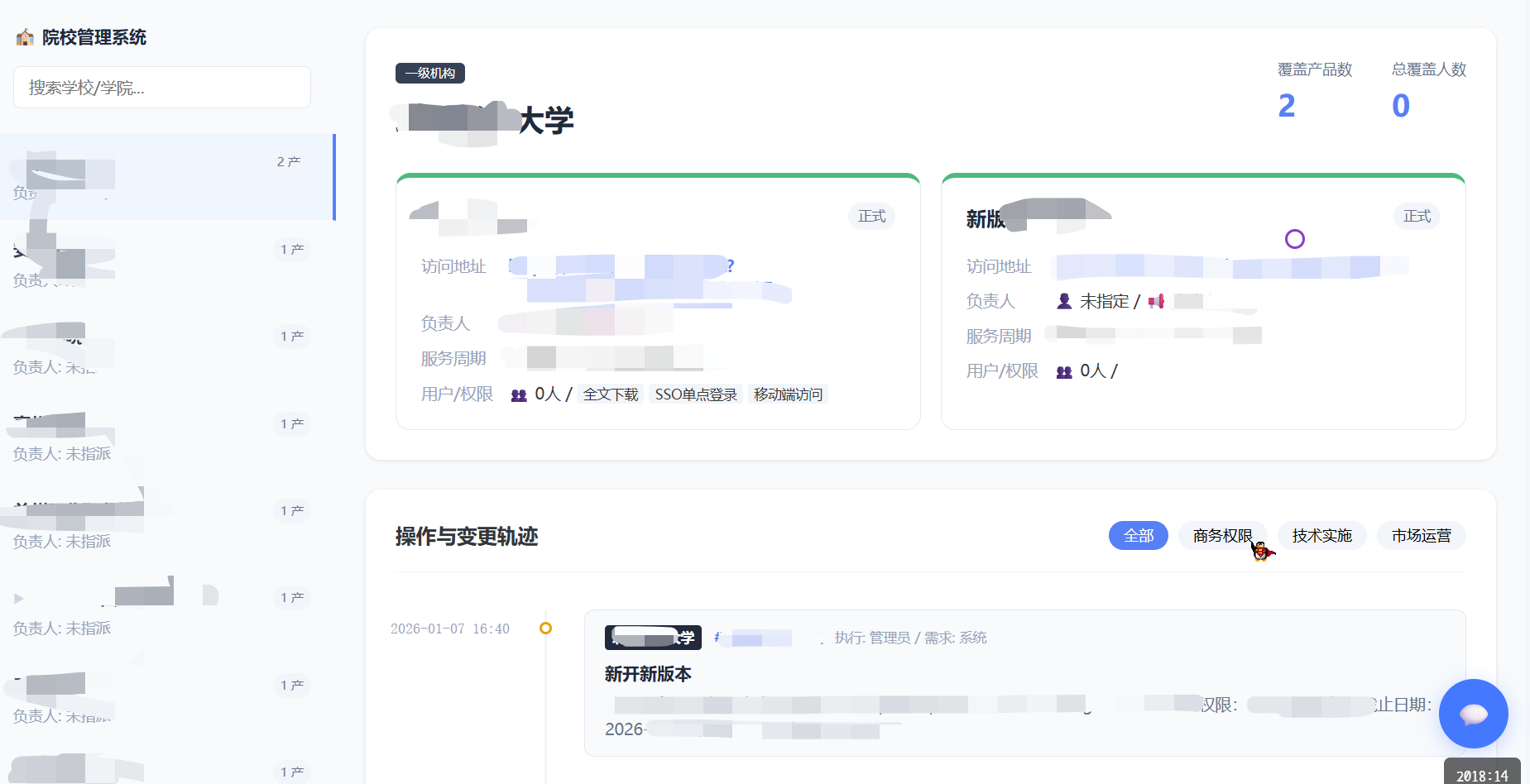1530x784 pixels.
Task: Click 执行: 管理员 / 需求: 系统 text
Action: pyautogui.click(x=910, y=638)
